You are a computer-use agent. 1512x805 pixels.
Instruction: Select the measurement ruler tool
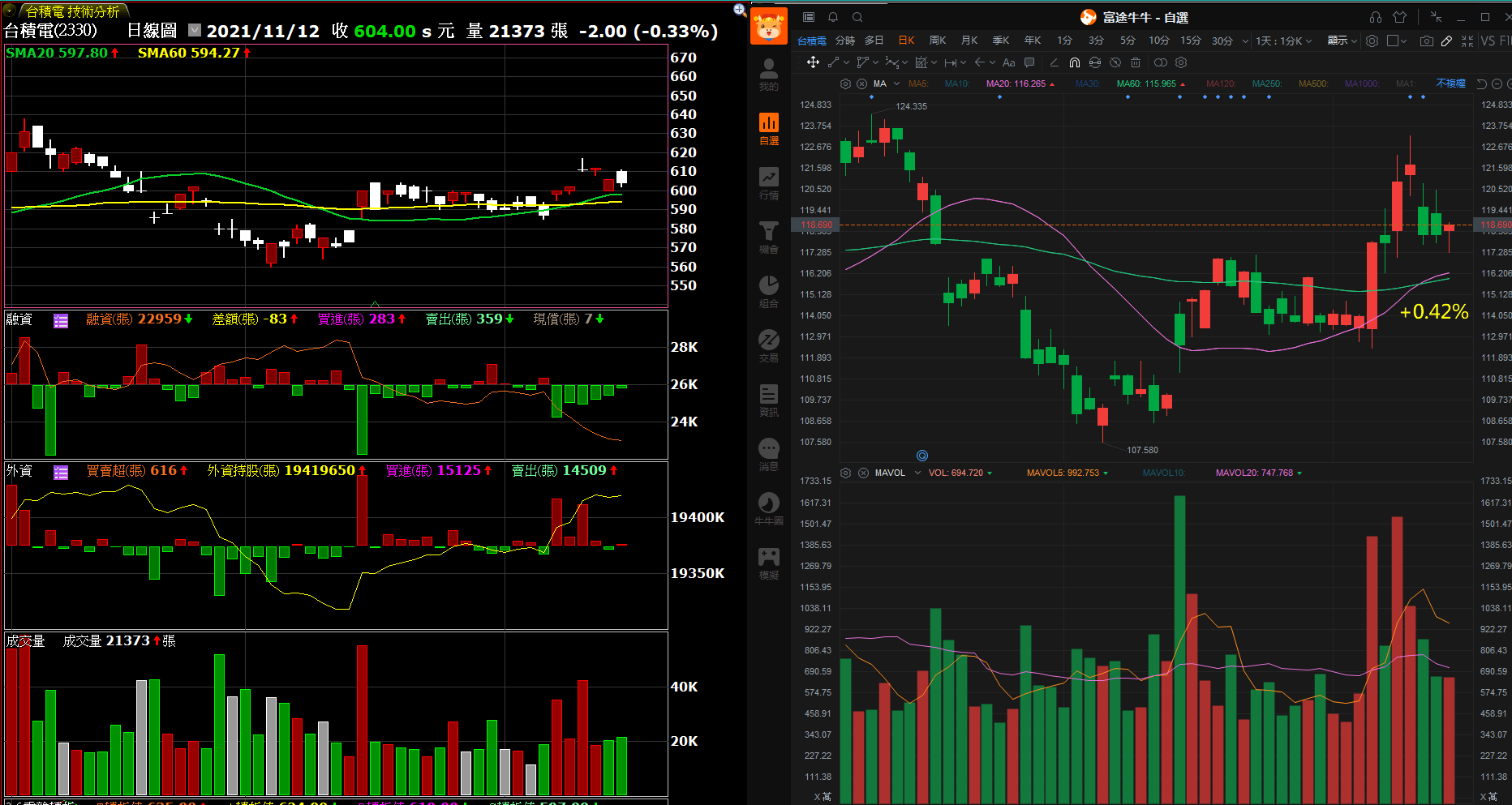coord(921,62)
